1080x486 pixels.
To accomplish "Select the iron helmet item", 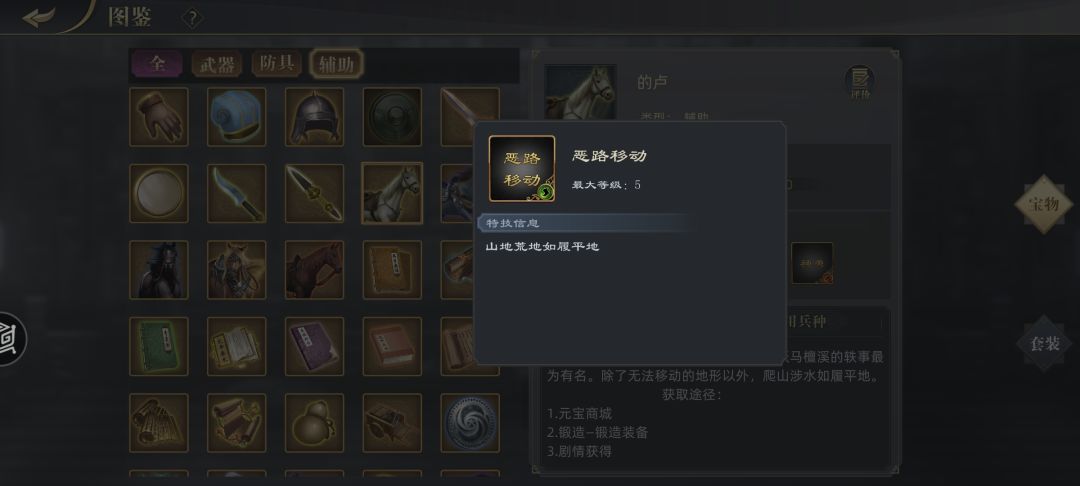I will (314, 117).
